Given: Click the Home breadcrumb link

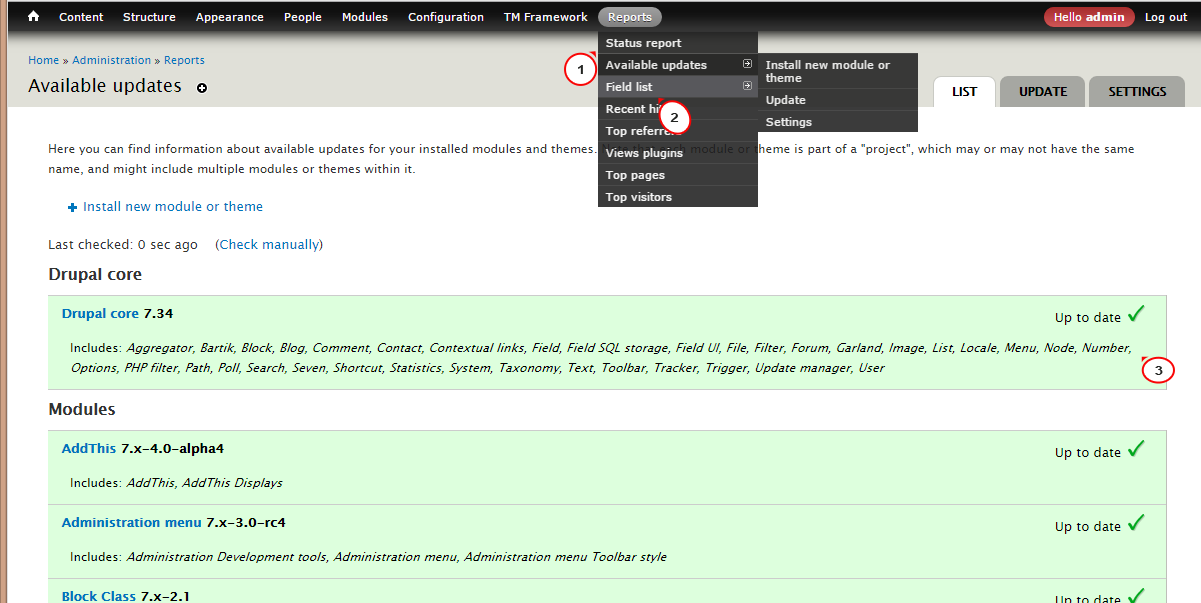Looking at the screenshot, I should pyautogui.click(x=43, y=60).
